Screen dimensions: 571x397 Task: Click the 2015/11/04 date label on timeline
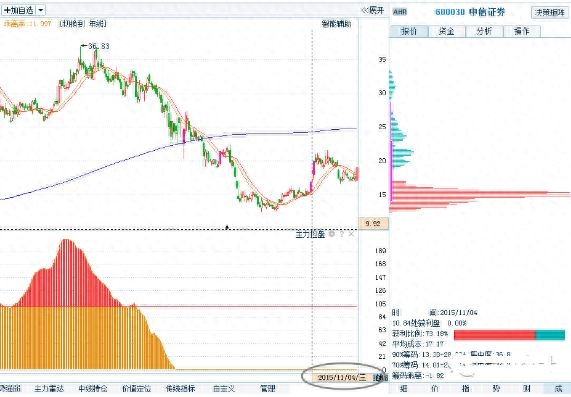click(x=341, y=377)
